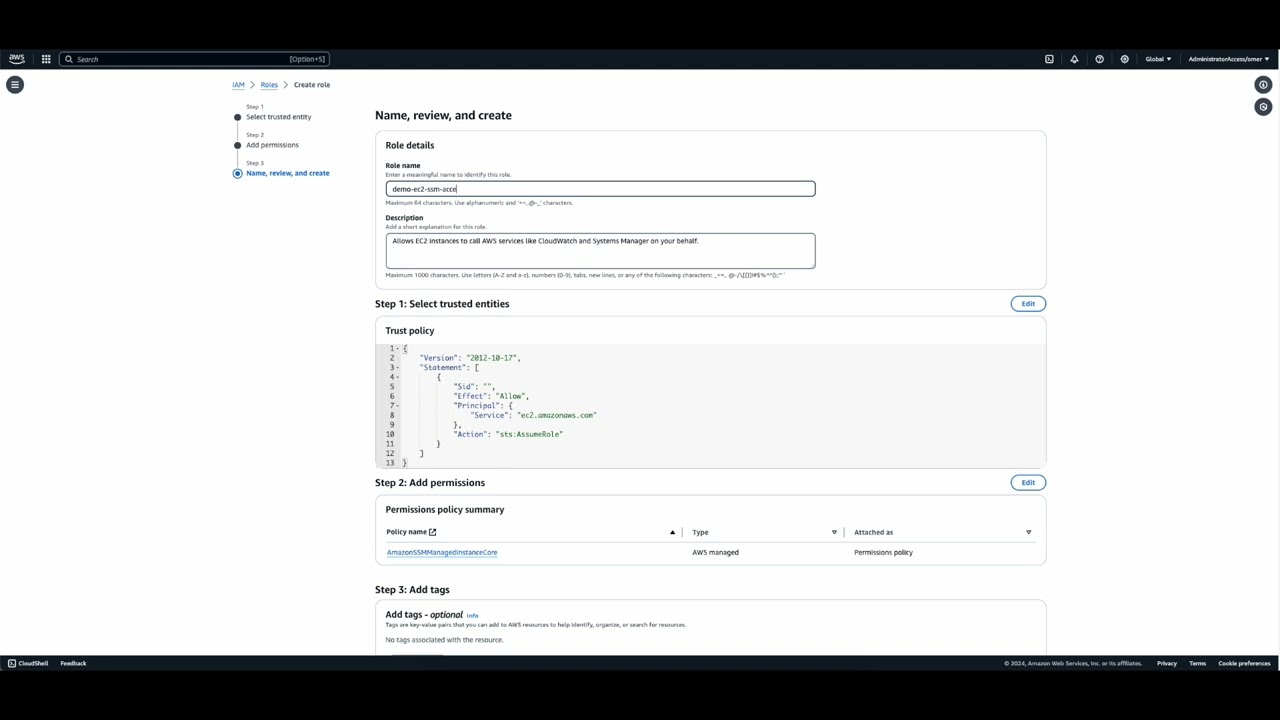Select Trust policy heading text
Viewport: 1280px width, 720px height.
410,331
